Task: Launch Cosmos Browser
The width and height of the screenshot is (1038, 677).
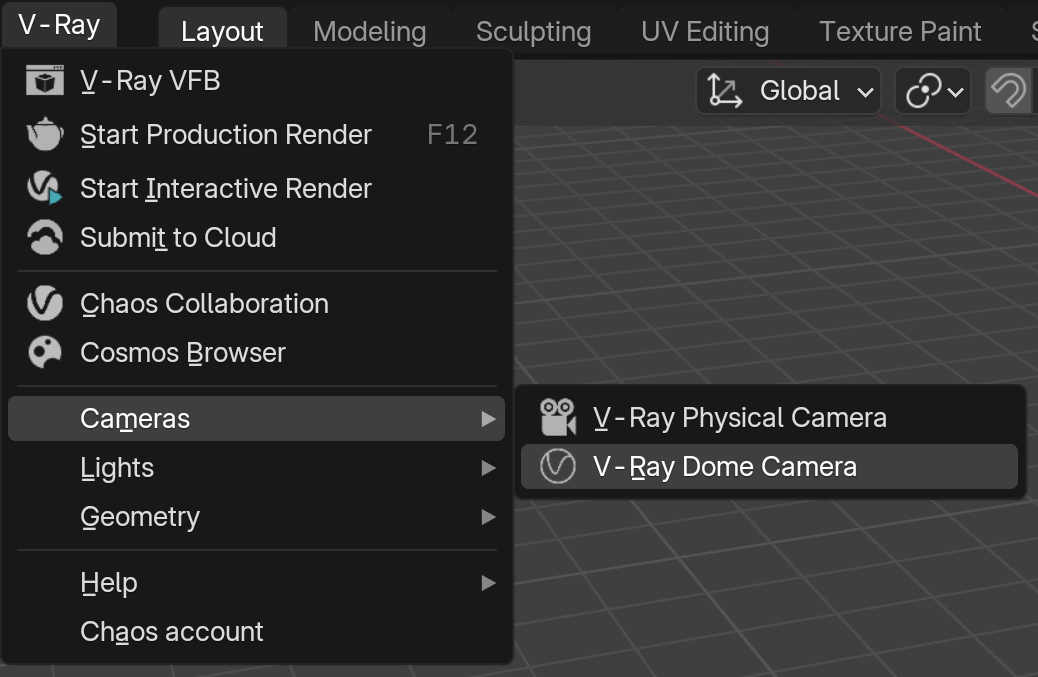Action: pos(256,353)
